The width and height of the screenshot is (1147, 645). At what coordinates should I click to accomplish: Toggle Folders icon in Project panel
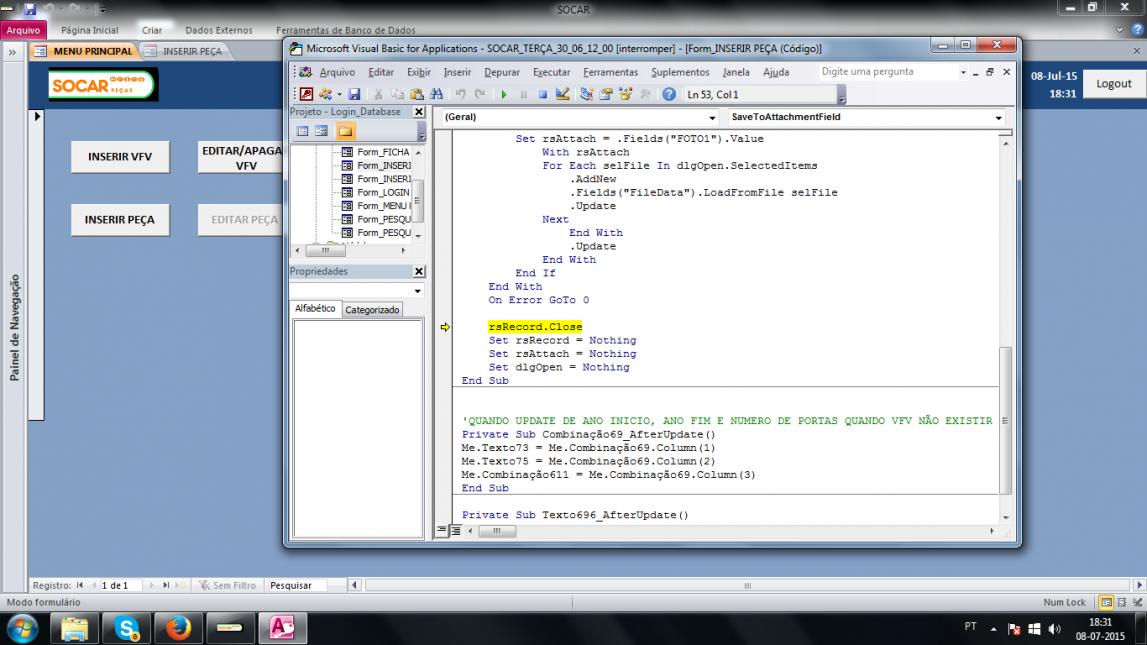click(x=345, y=131)
